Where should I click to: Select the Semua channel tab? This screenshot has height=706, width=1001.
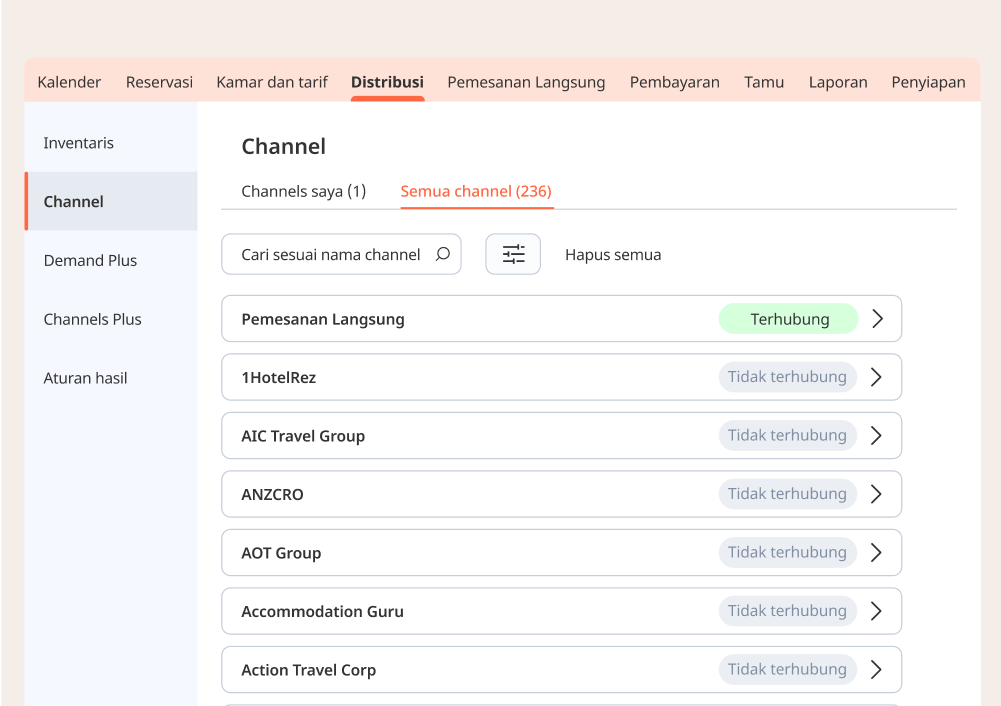[476, 191]
